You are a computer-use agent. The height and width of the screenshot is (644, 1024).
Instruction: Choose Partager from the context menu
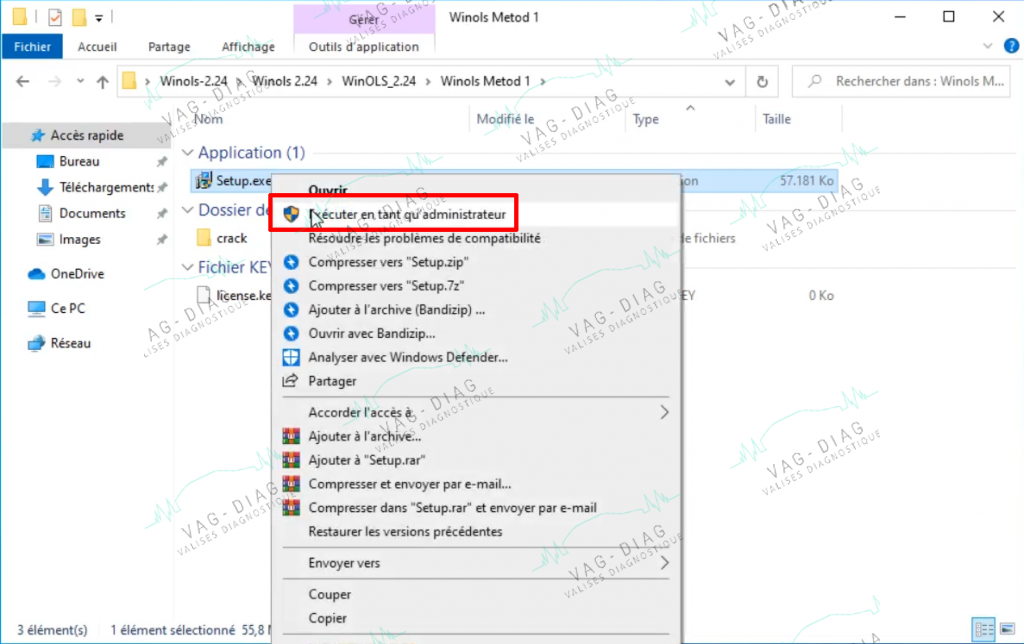332,381
